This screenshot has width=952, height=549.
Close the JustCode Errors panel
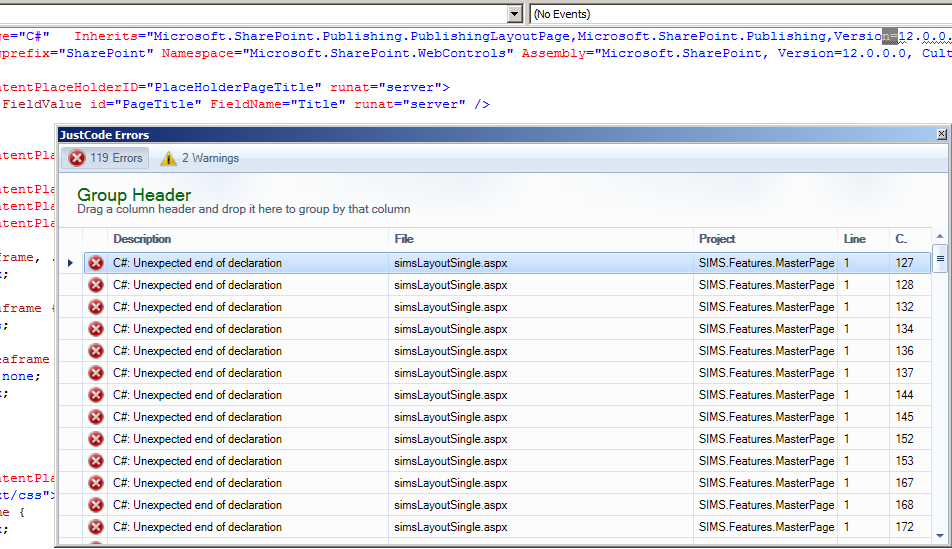pos(941,134)
